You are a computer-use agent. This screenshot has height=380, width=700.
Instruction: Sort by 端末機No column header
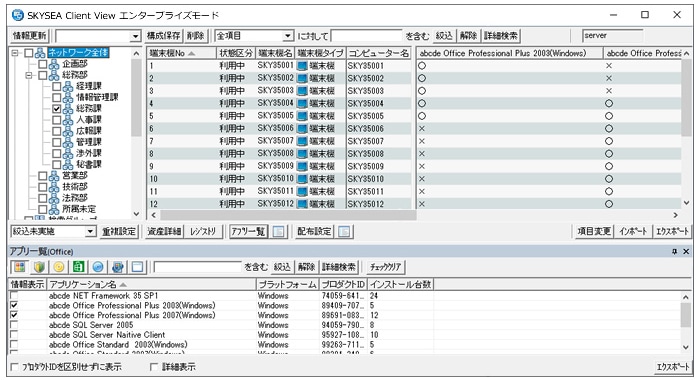(181, 53)
